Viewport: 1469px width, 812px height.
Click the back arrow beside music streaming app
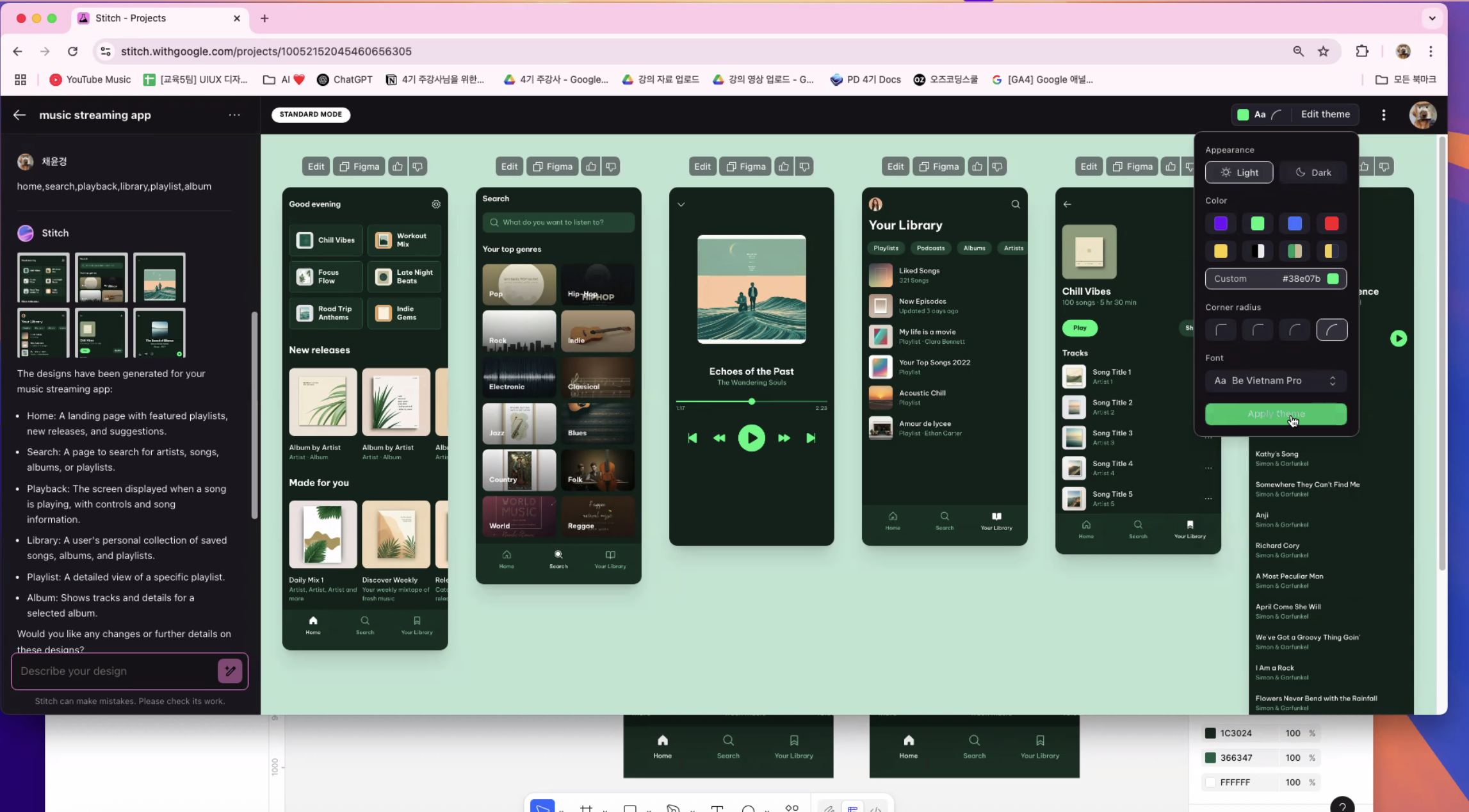[x=19, y=115]
